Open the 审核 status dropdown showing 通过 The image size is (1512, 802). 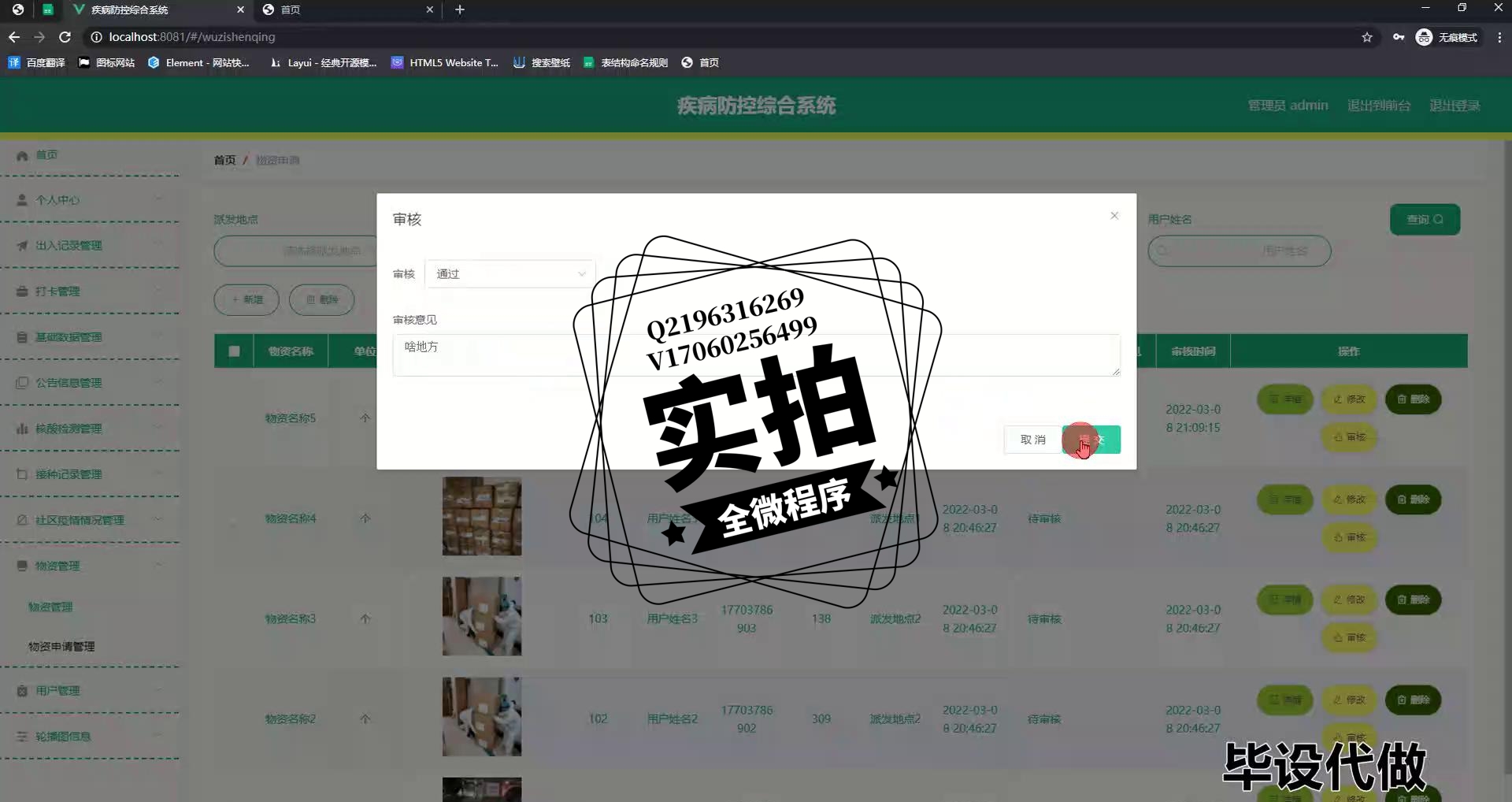click(510, 274)
